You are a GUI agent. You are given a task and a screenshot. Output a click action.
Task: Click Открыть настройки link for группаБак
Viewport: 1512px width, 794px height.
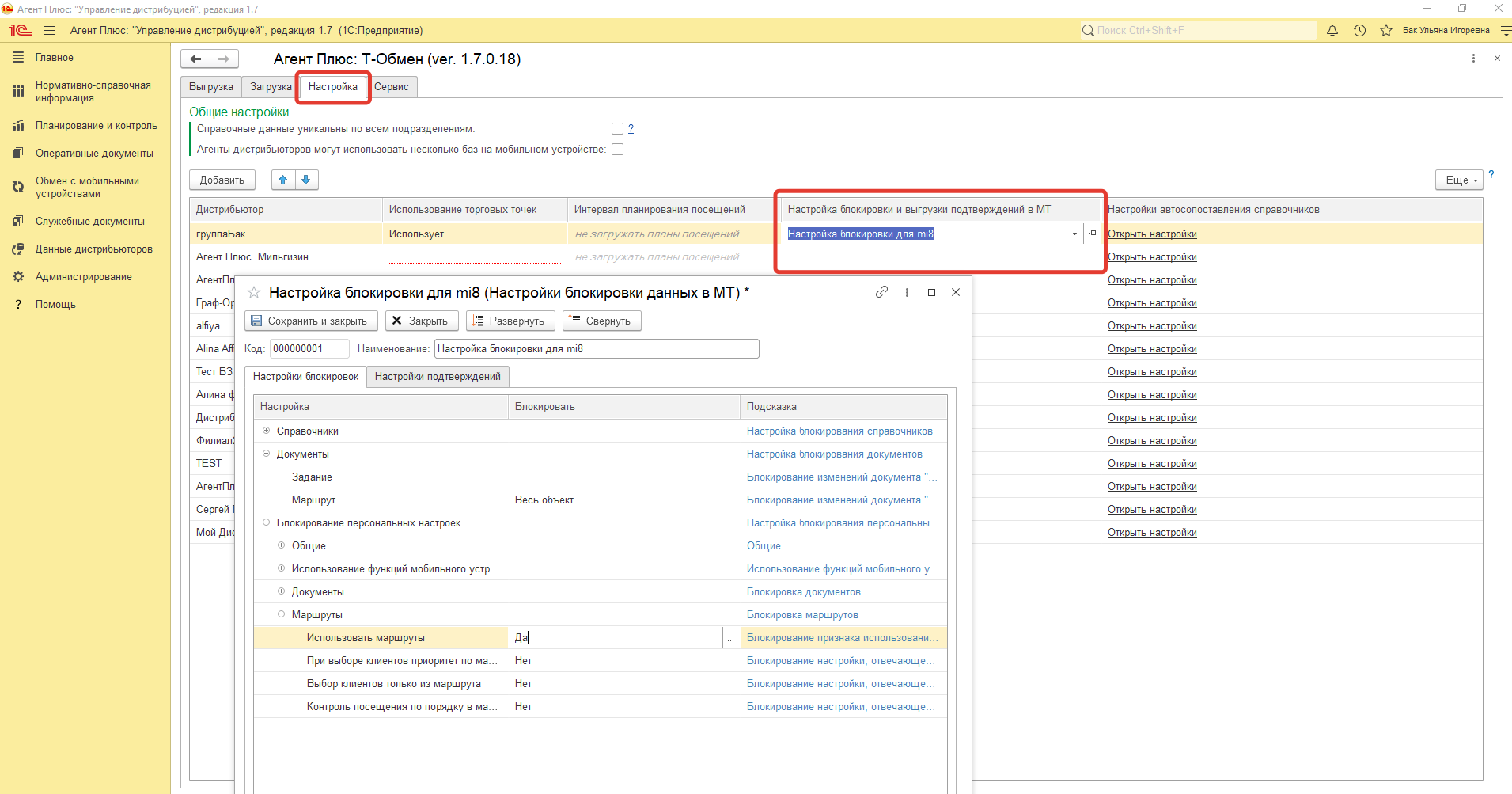coord(1152,234)
